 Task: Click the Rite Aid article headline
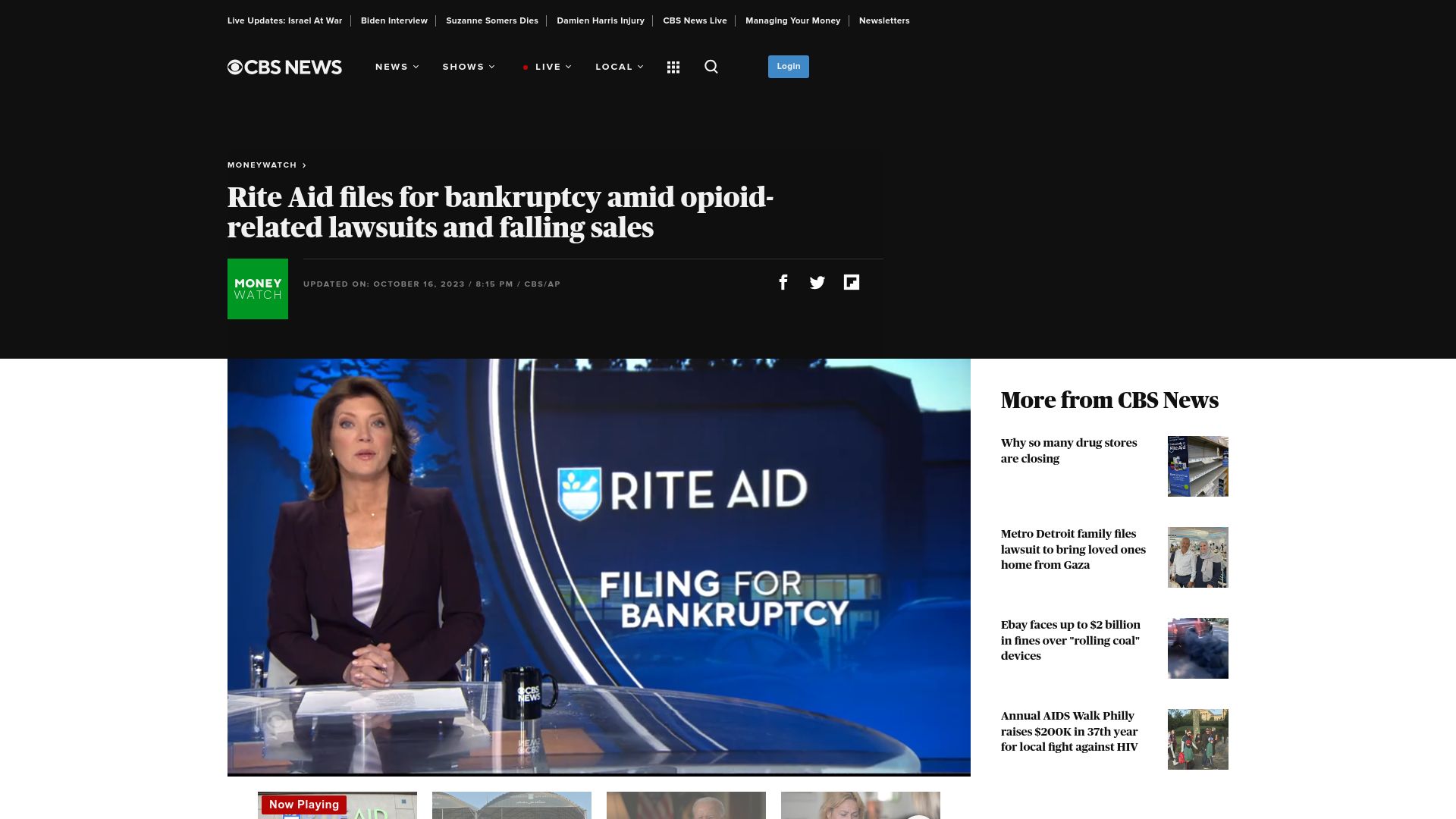500,212
